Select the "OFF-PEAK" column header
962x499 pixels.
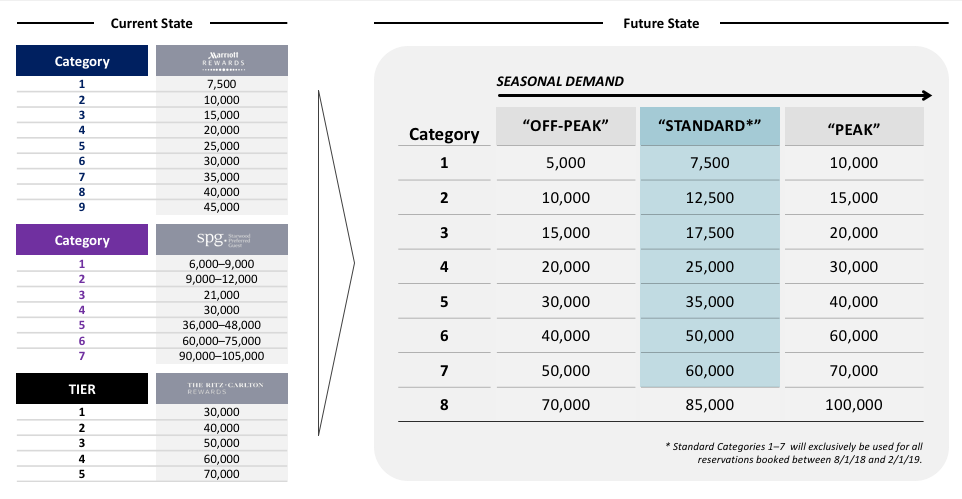[x=565, y=128]
